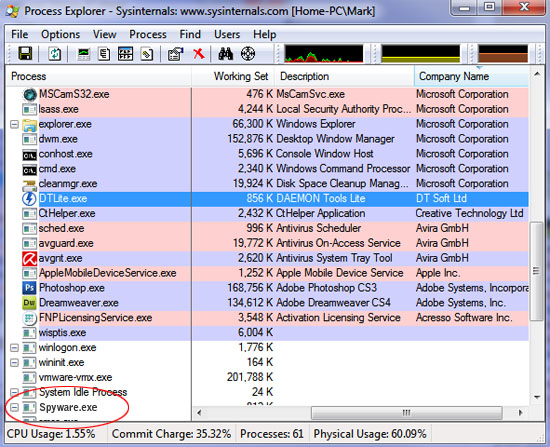Click the binoculars Find Handle icon
The image size is (550, 447).
point(226,54)
